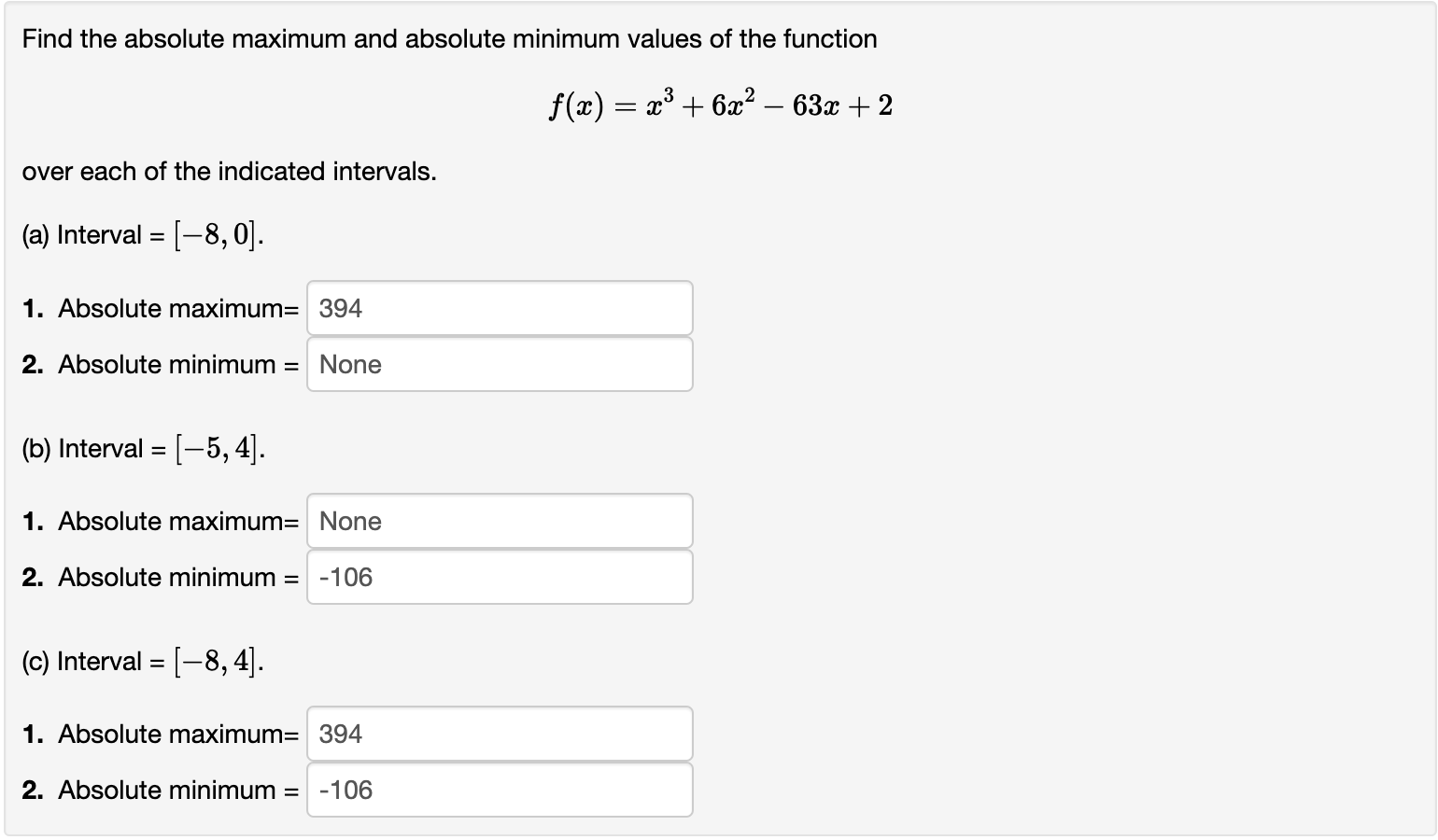Select the absolute minimum field showing -106 under interval (c)
Screen dimensions: 1438x840
[500, 790]
